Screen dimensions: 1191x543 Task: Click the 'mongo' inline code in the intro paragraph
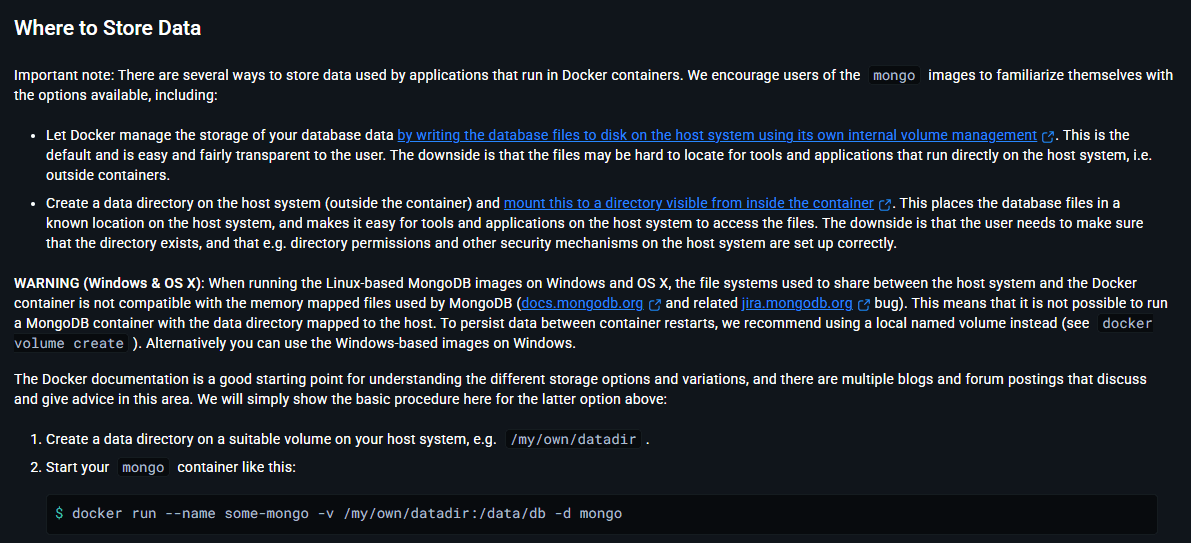click(894, 75)
